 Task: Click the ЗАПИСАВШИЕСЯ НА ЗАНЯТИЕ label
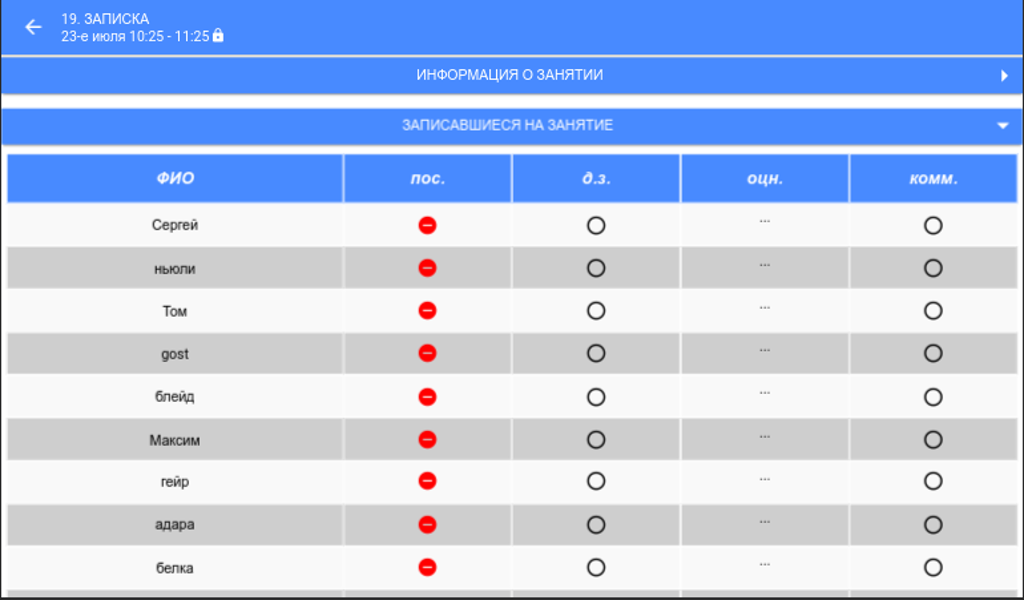(x=507, y=125)
